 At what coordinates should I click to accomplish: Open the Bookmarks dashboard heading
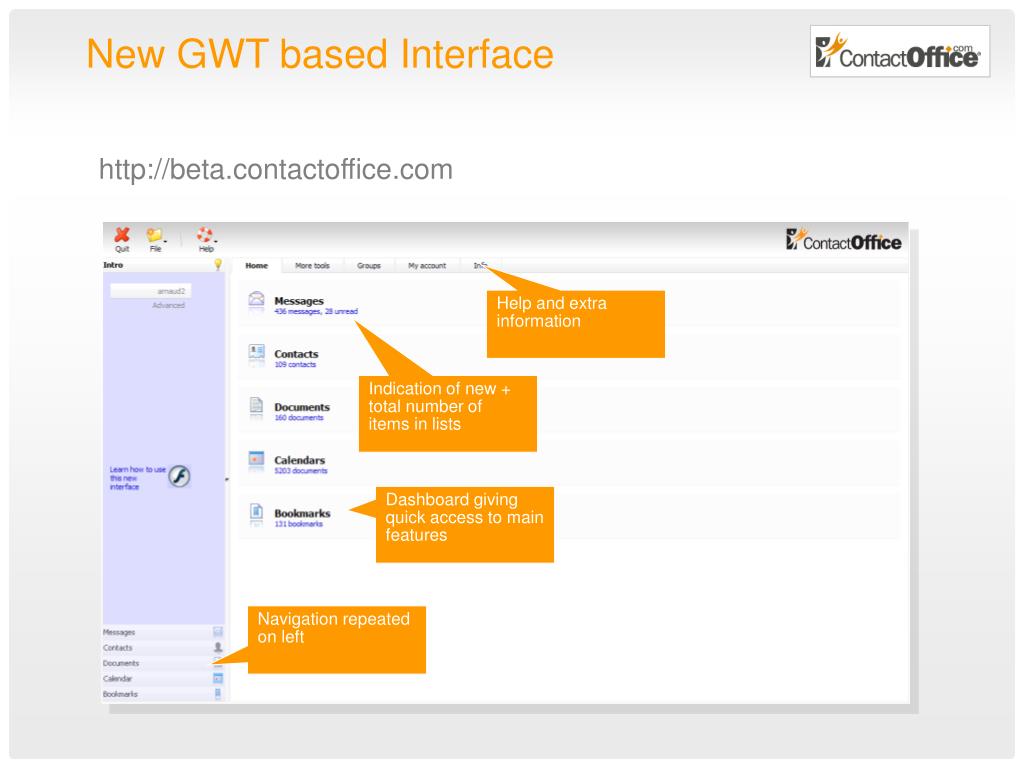[x=302, y=513]
